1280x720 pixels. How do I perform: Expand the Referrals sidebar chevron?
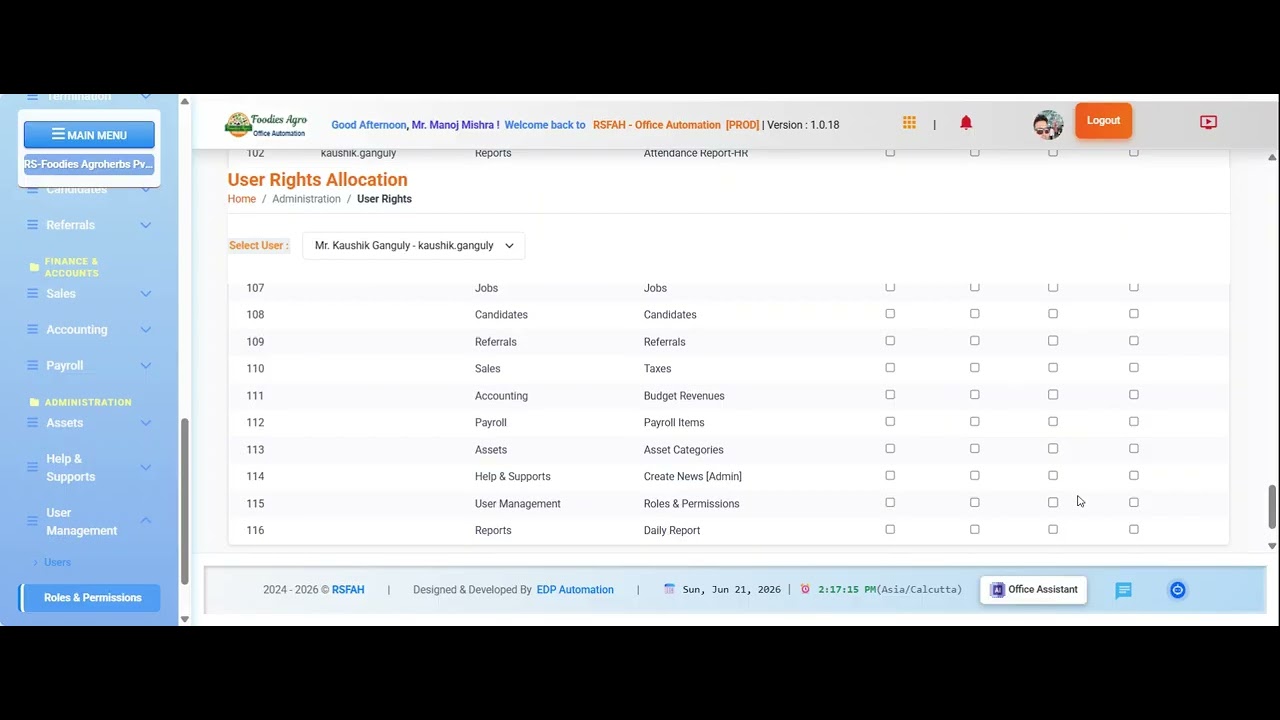click(146, 225)
